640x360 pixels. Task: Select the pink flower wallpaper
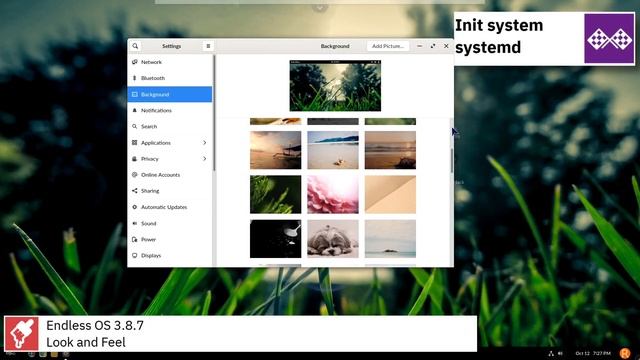tap(333, 194)
